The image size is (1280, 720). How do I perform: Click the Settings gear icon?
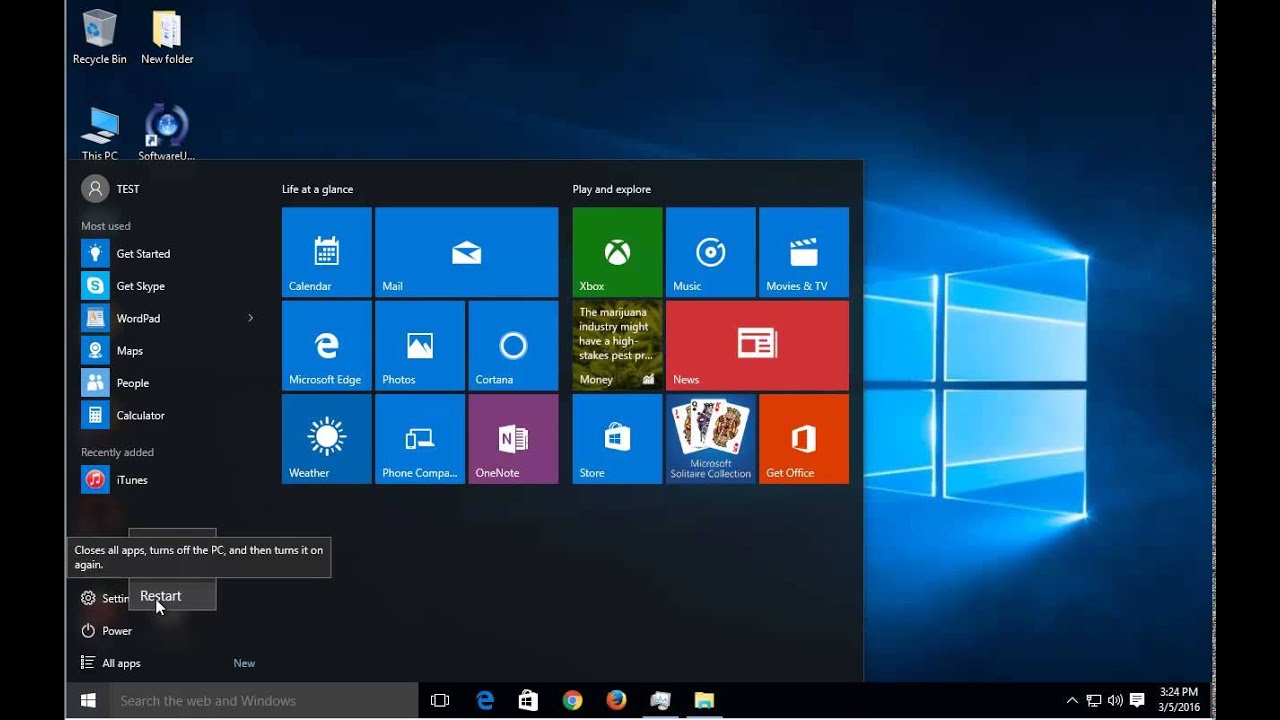pyautogui.click(x=88, y=598)
